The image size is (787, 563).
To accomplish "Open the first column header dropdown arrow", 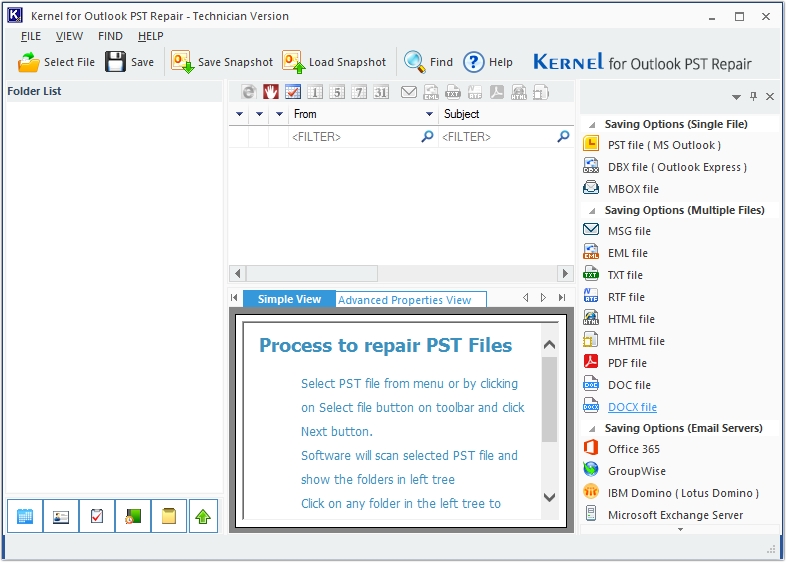I will tap(239, 114).
